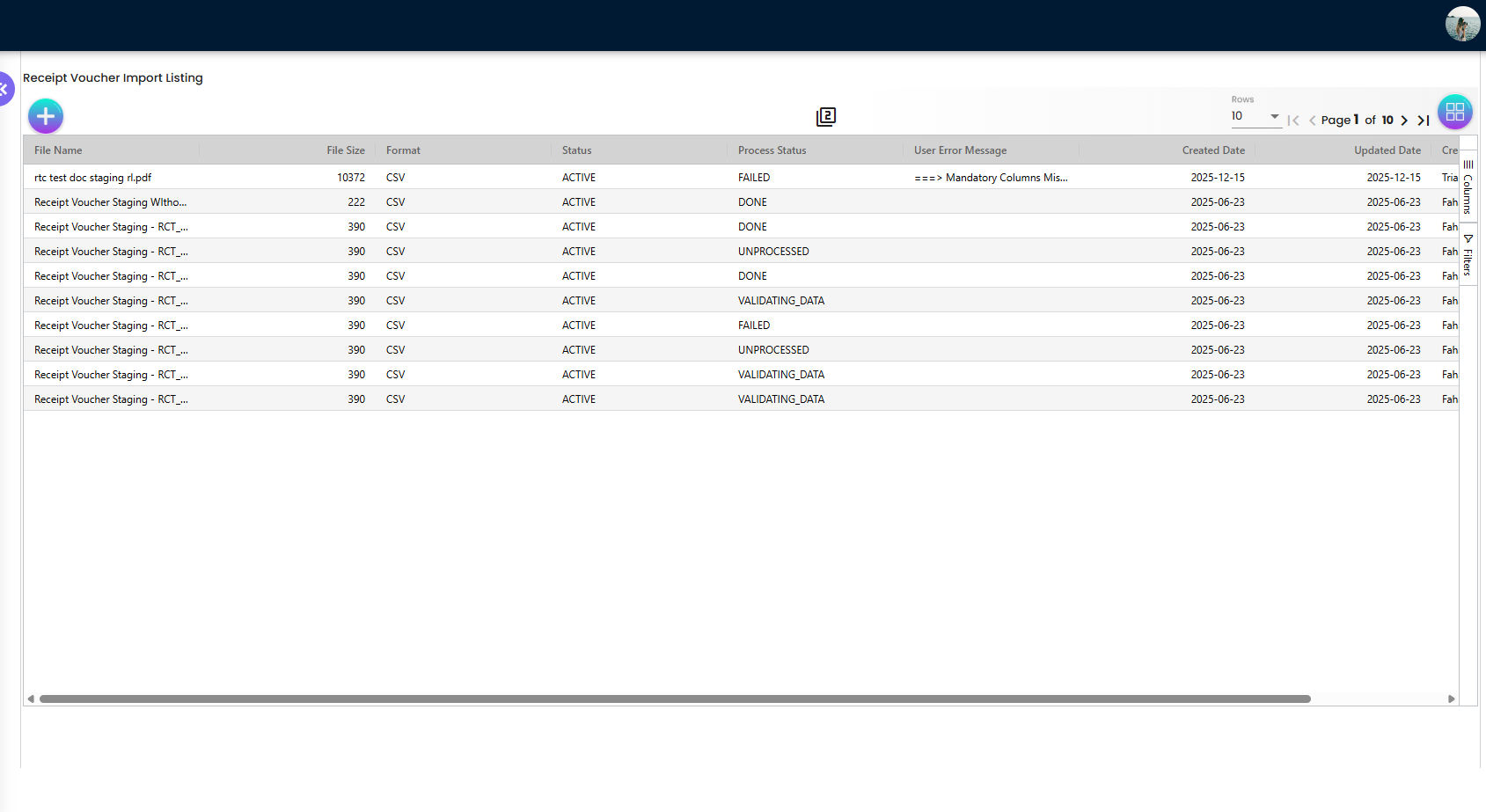Expand the collapsed sidebar with purple arrow
Viewport: 1486px width, 812px height.
point(4,89)
